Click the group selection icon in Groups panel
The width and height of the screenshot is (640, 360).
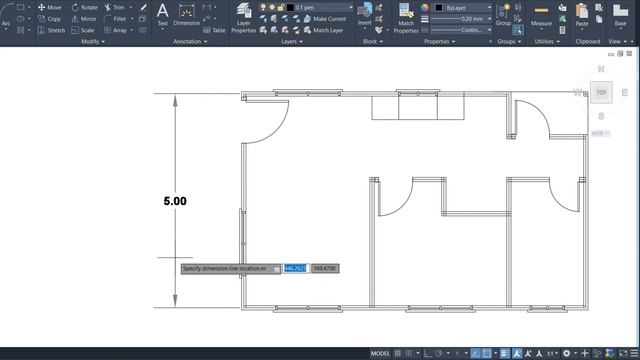pos(518,29)
